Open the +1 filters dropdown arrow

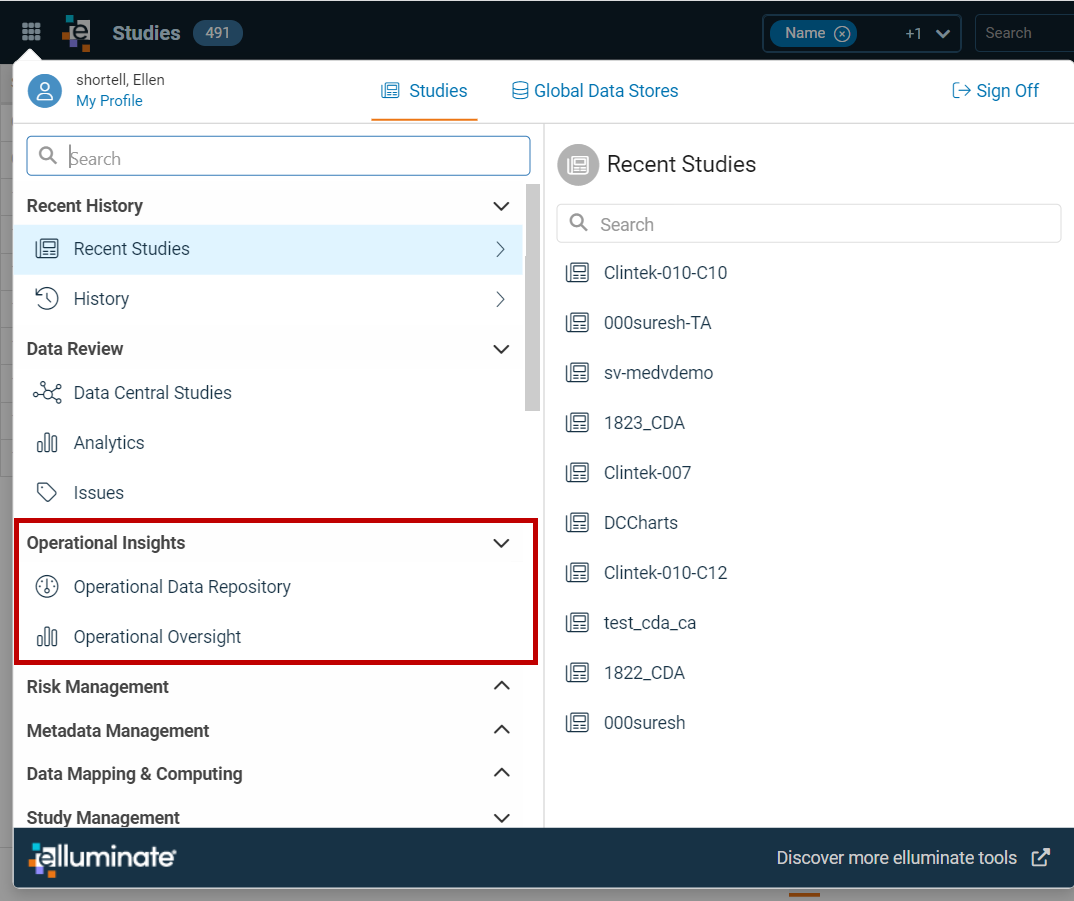coord(943,34)
